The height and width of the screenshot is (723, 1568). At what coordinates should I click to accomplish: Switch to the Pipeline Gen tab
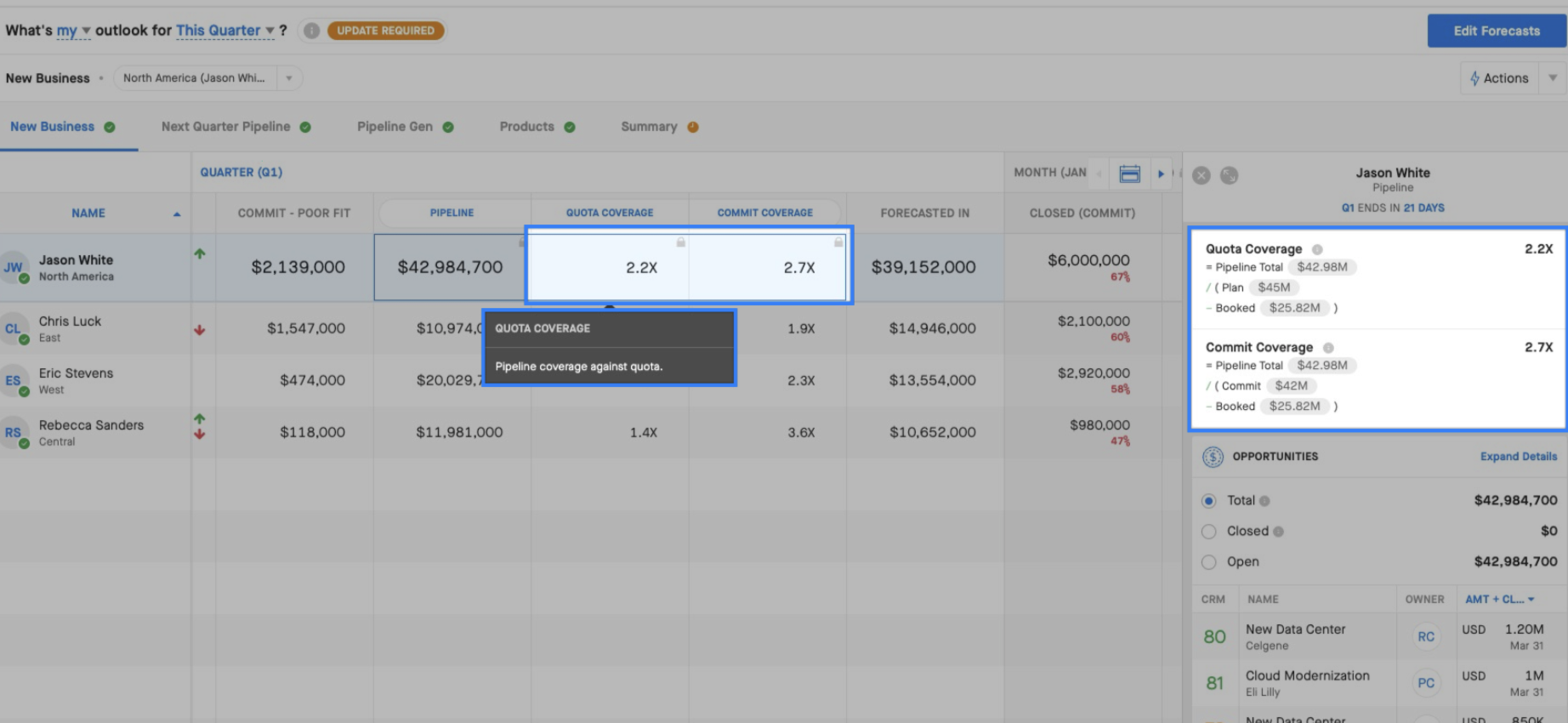click(405, 127)
